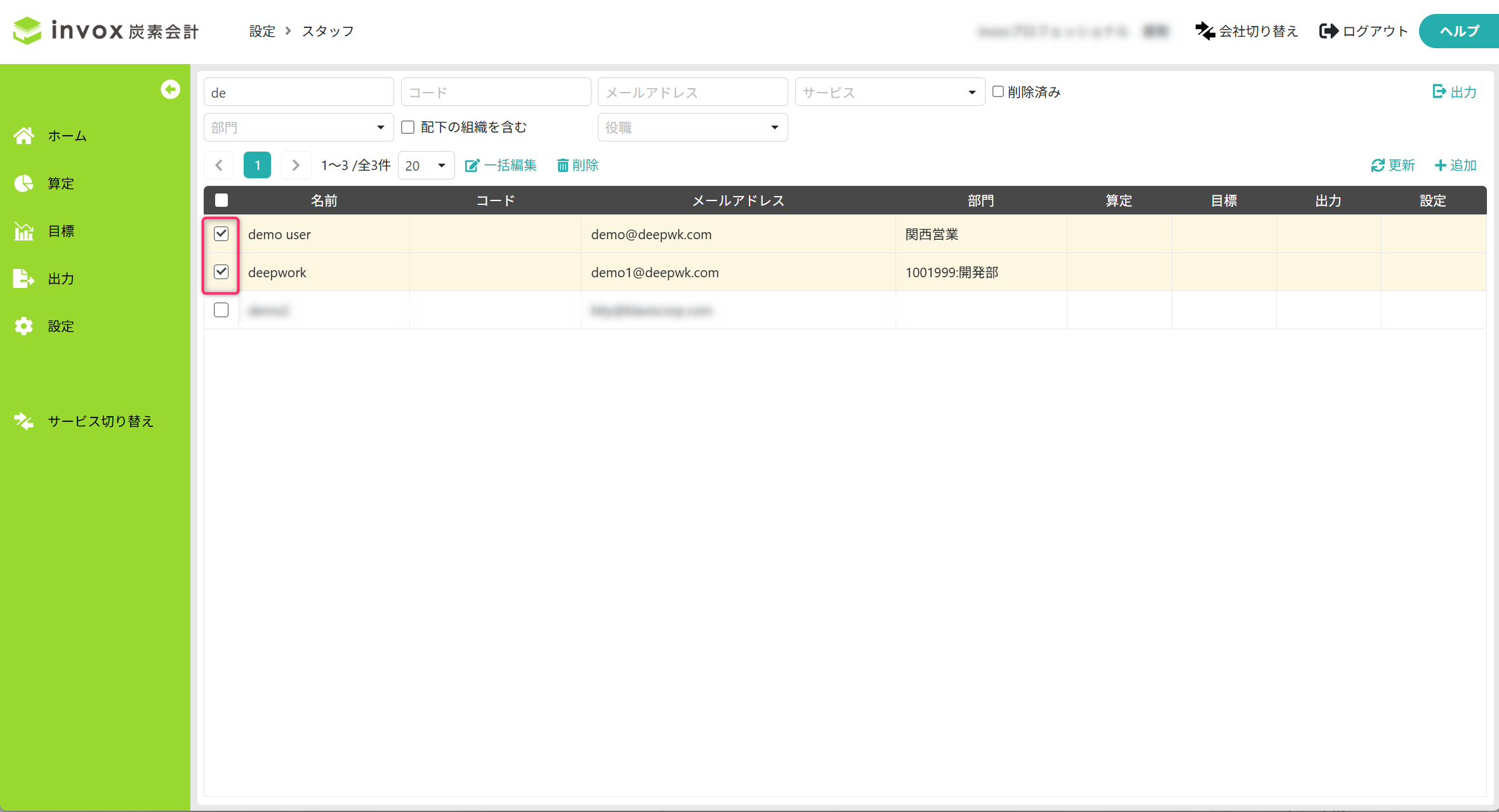Click the 更新 refresh icon
This screenshot has height=812, width=1499.
(x=1377, y=166)
